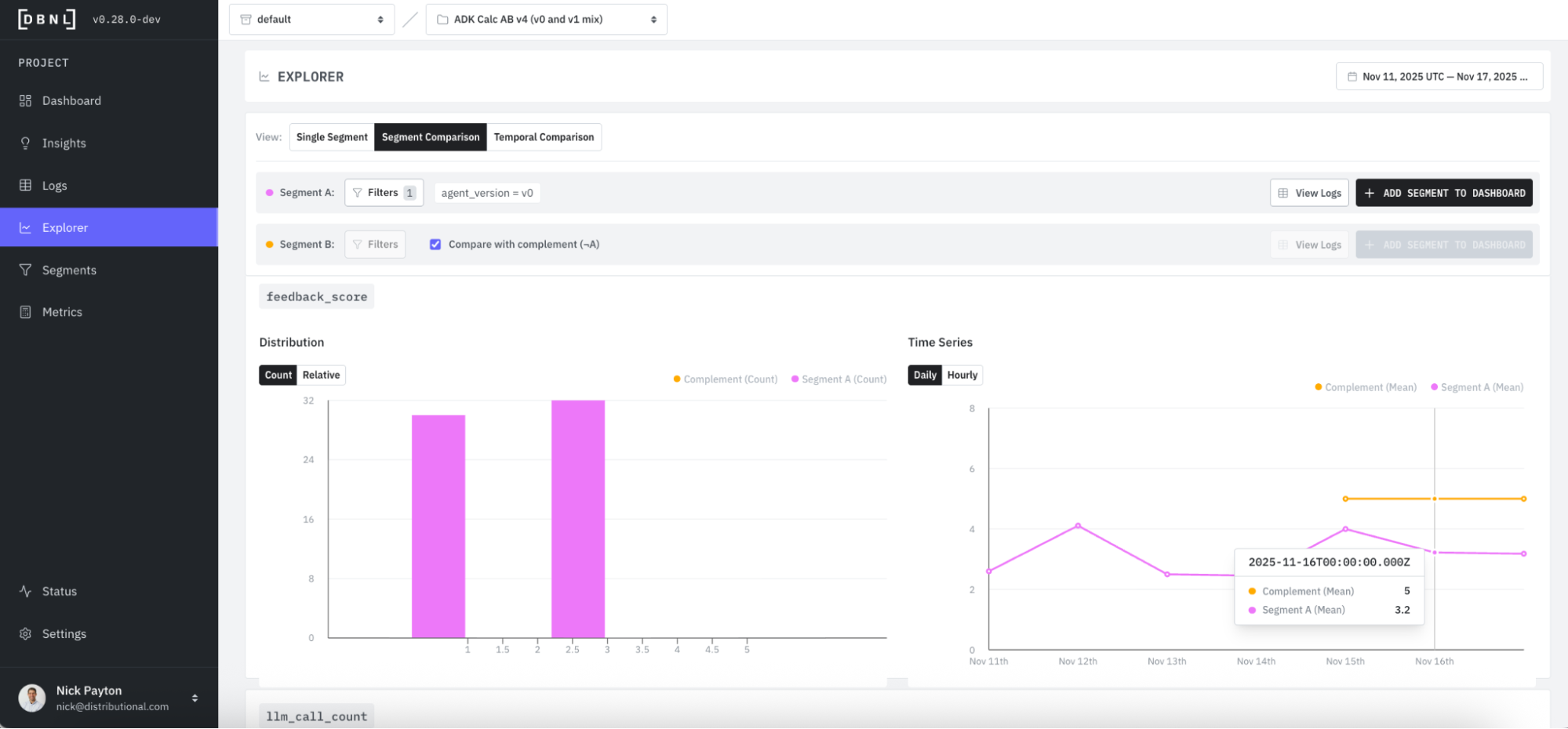Switch to Temporal Comparison view

point(544,137)
